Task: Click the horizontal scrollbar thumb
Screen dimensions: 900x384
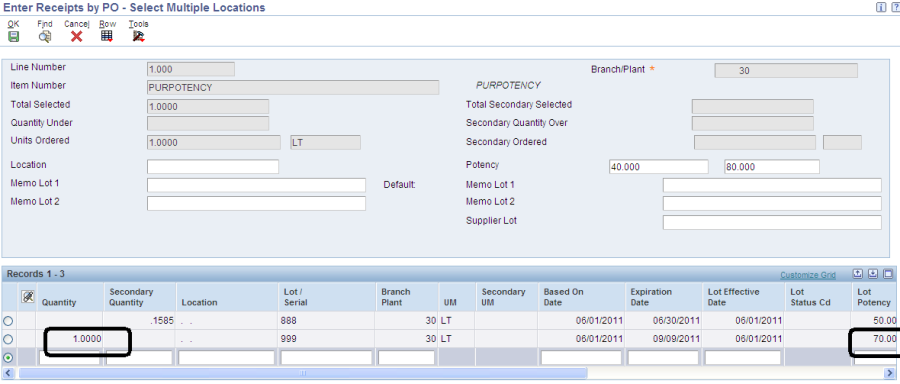Action: 302,373
